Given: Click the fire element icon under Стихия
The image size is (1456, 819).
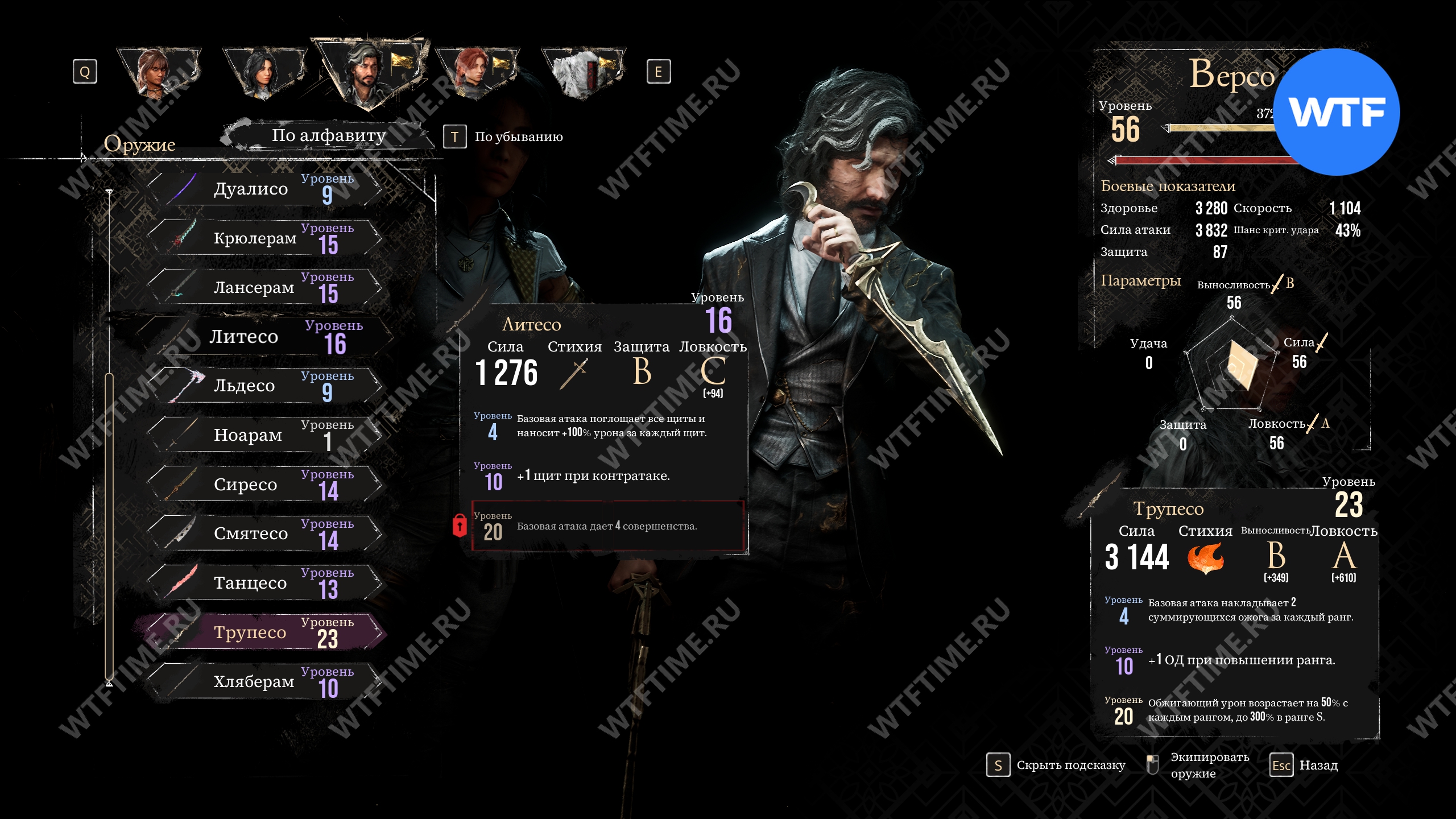Looking at the screenshot, I should [x=1205, y=557].
